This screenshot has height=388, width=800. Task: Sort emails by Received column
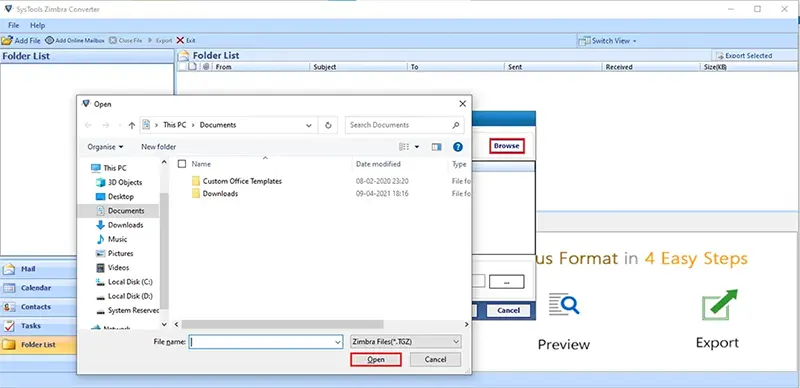point(651,67)
